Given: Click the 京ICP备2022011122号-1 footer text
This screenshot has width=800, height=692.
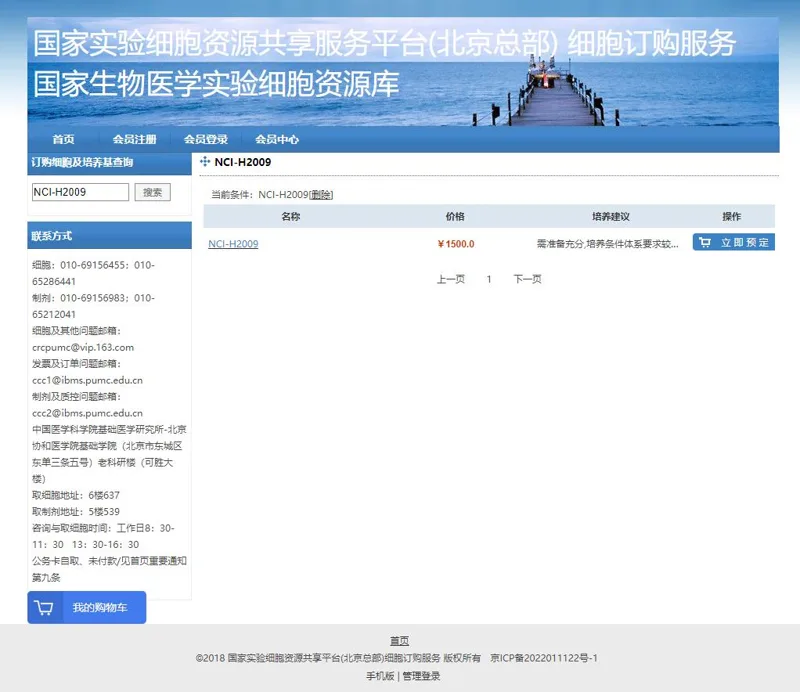Looking at the screenshot, I should pos(544,658).
